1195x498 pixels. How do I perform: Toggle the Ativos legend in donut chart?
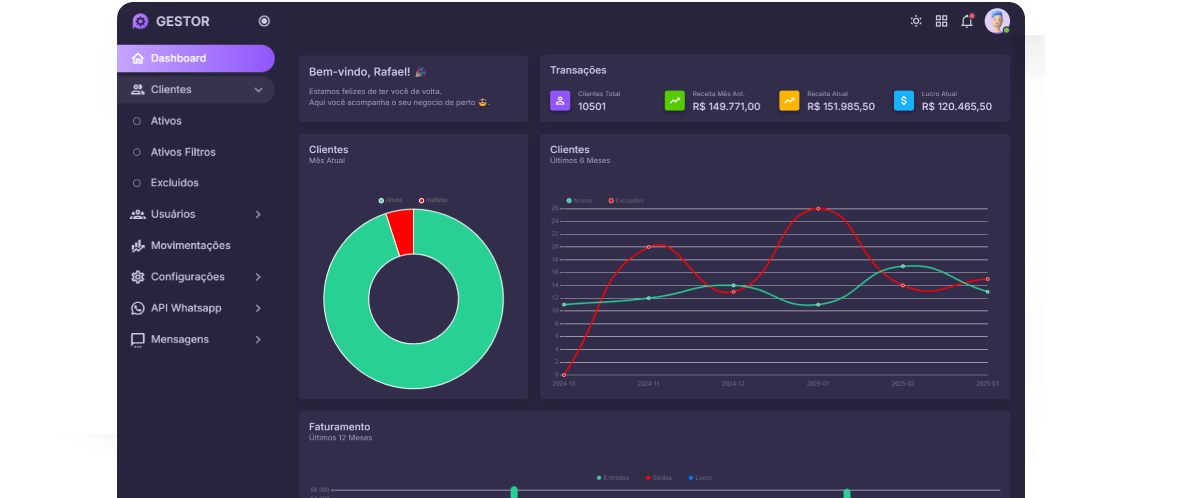click(x=390, y=200)
